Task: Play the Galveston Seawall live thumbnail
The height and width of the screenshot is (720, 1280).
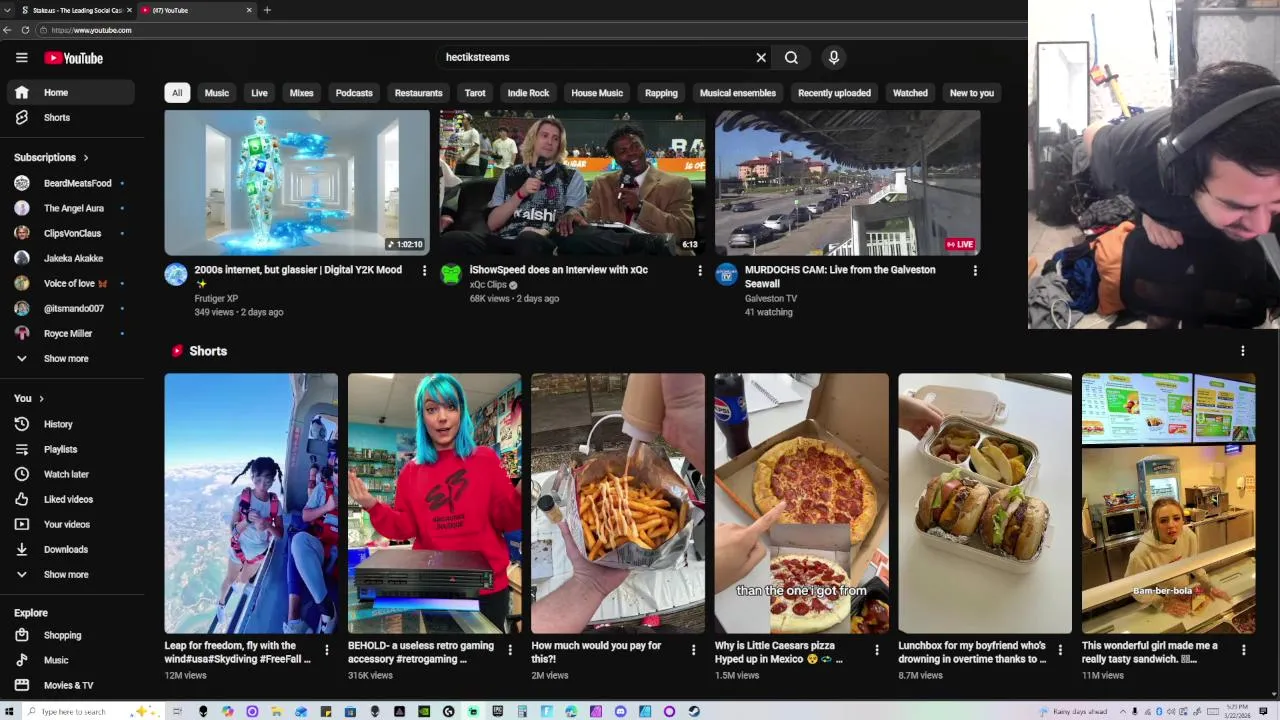Action: [848, 183]
